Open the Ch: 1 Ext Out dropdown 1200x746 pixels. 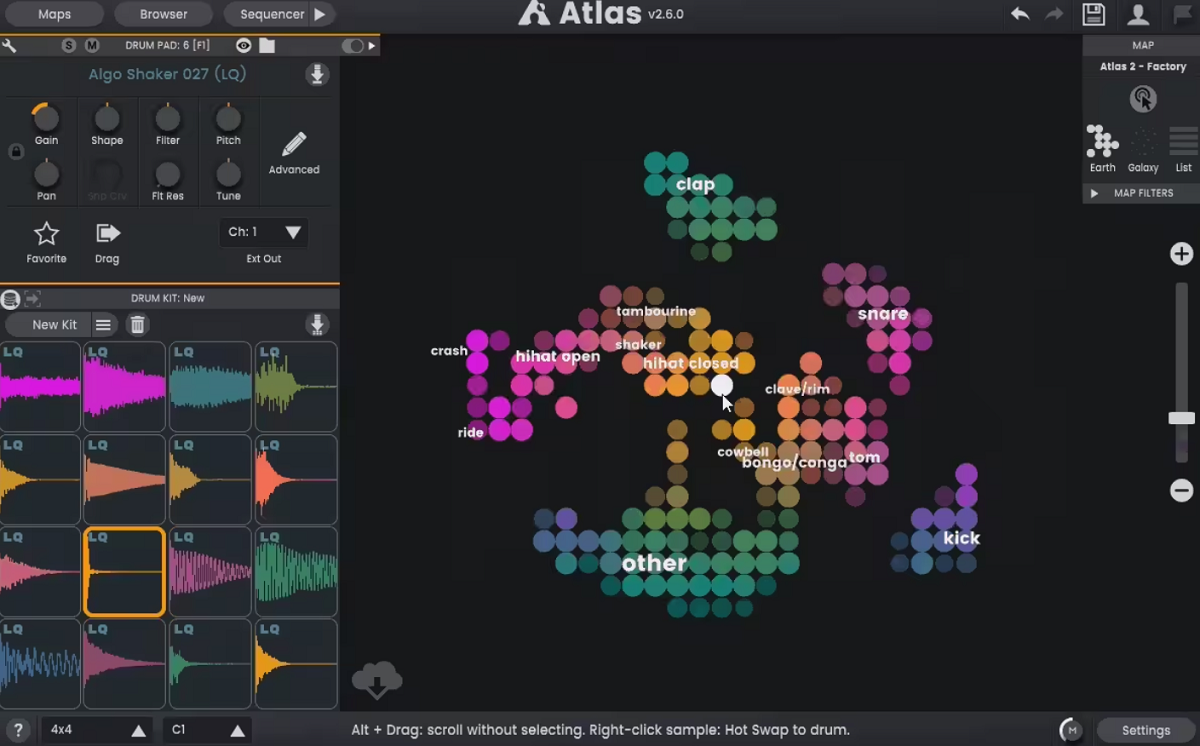(x=264, y=232)
